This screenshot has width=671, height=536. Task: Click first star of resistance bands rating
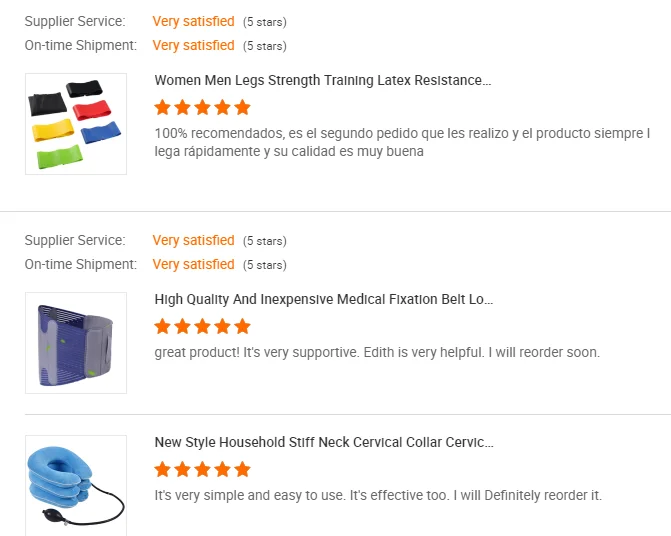point(164,107)
